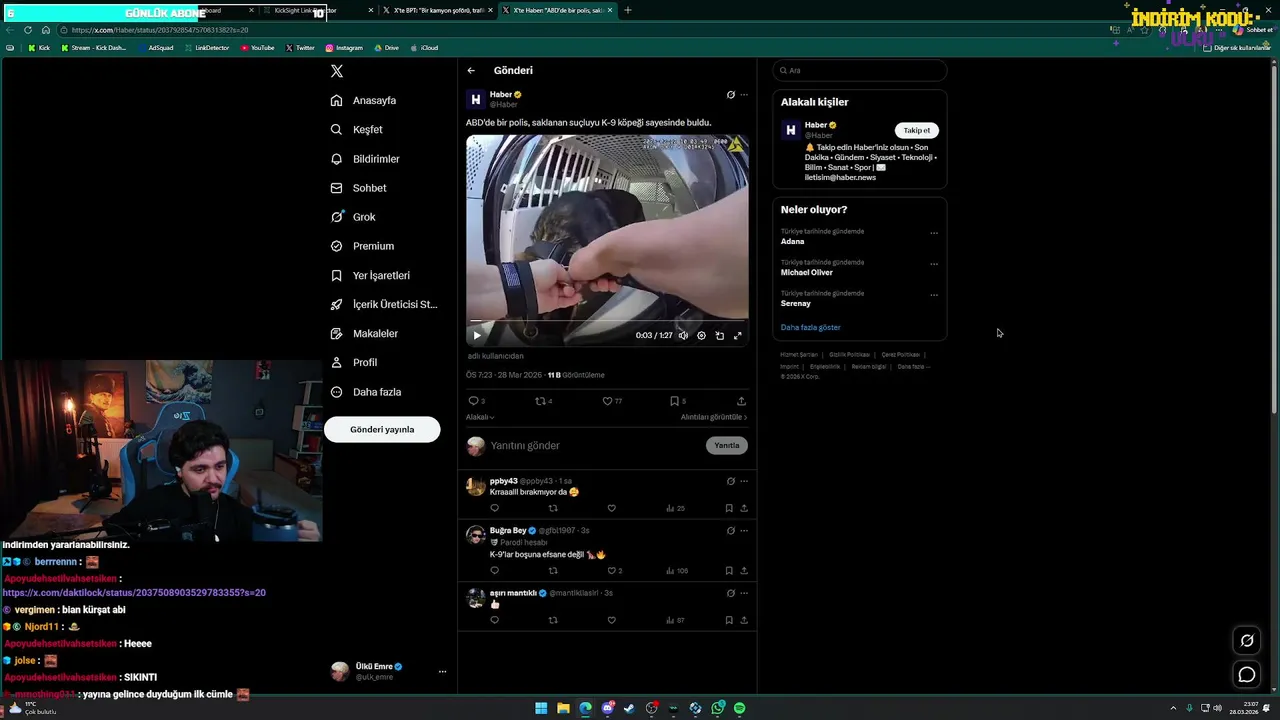Play the video in the post
This screenshot has width=1280, height=720.
click(476, 336)
